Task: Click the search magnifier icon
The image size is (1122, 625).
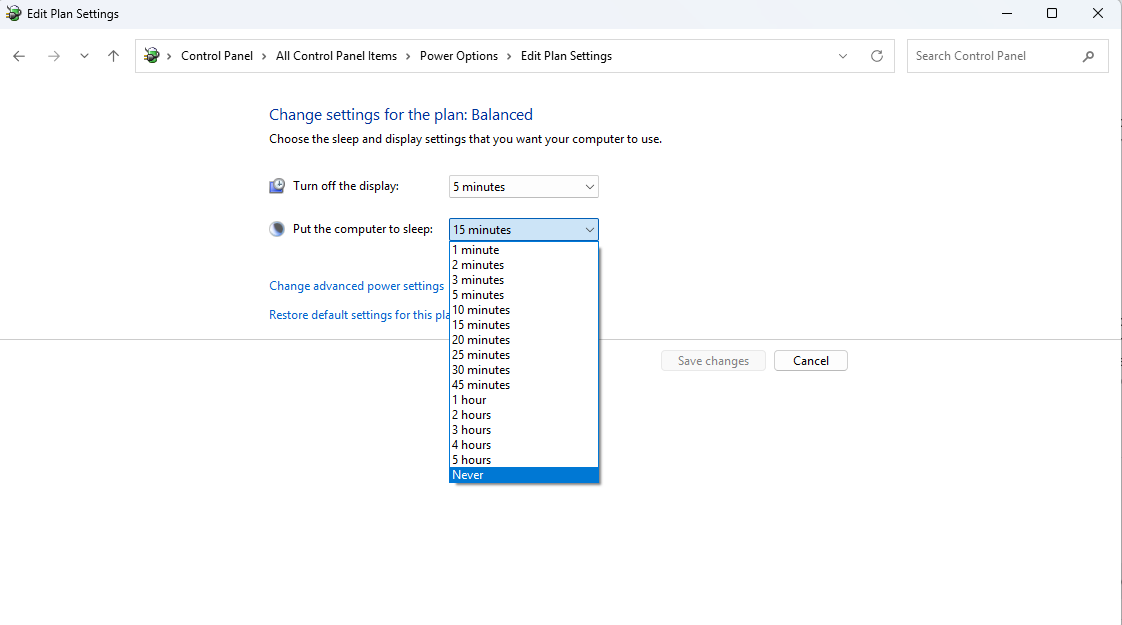Action: tap(1088, 56)
